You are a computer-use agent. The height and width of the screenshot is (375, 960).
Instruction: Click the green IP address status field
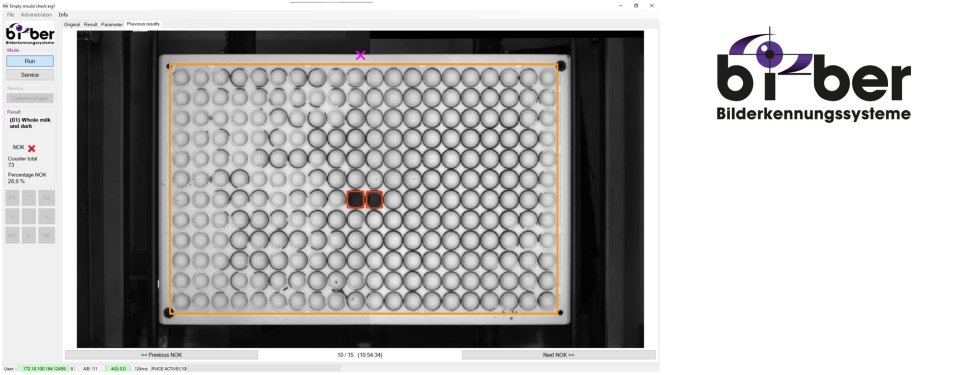pos(44,369)
